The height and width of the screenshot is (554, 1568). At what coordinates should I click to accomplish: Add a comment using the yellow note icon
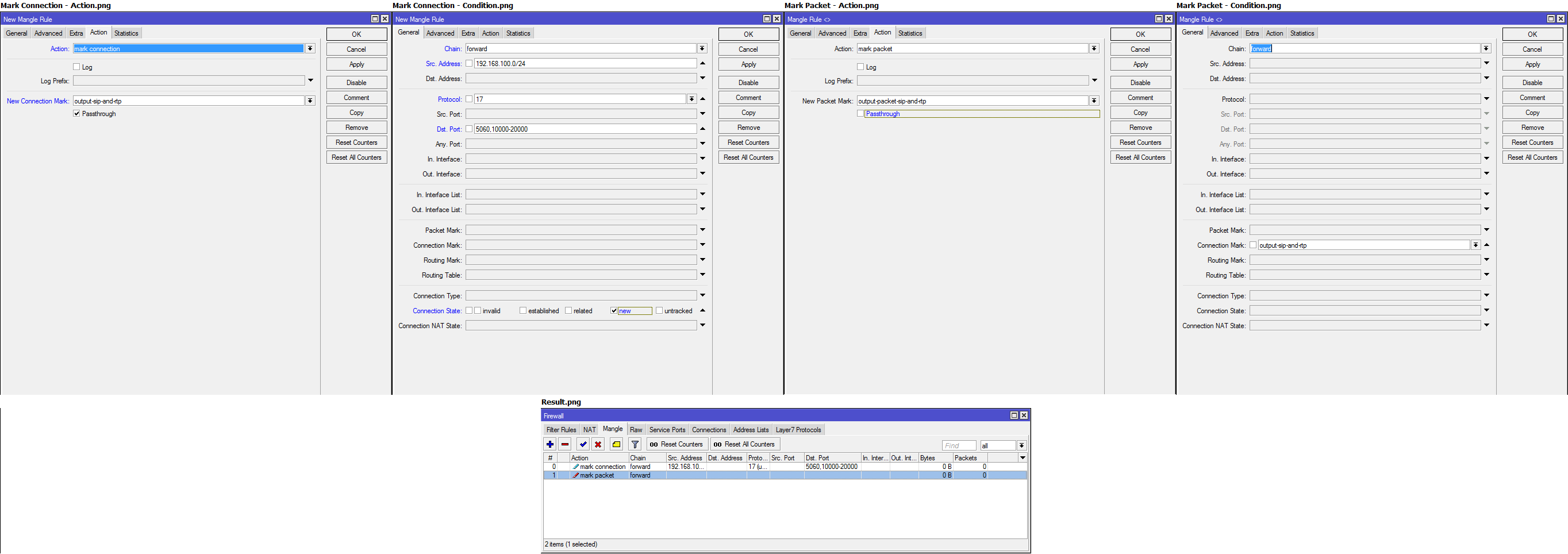click(x=616, y=444)
